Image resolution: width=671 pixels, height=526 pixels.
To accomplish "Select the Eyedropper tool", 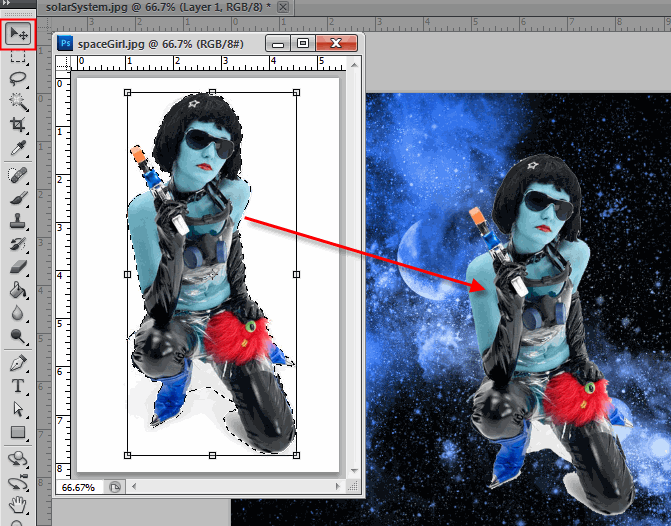I will (18, 147).
